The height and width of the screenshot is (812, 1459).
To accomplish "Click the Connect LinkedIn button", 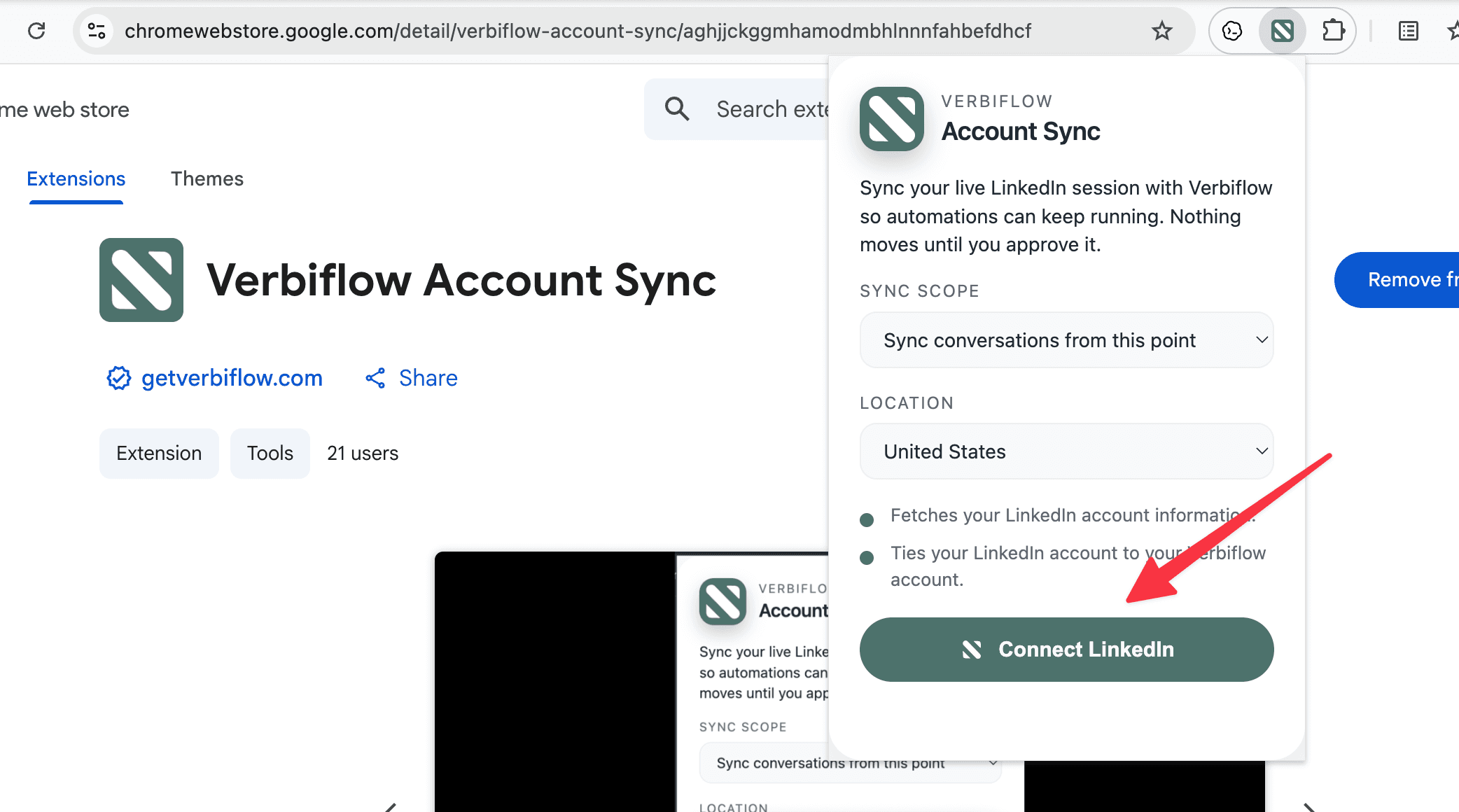I will coord(1066,650).
